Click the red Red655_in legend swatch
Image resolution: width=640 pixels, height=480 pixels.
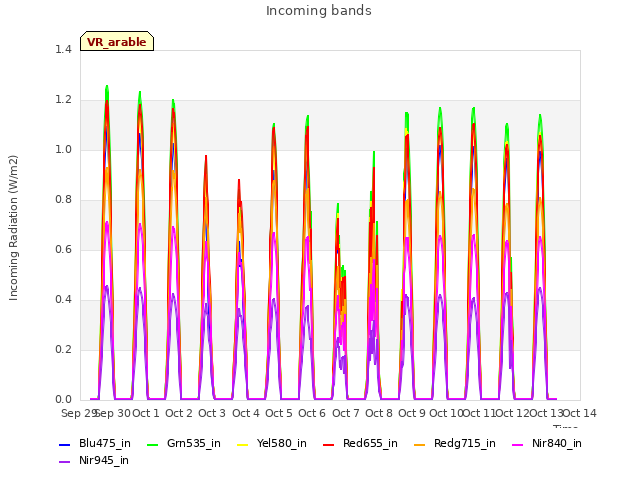pos(329,444)
